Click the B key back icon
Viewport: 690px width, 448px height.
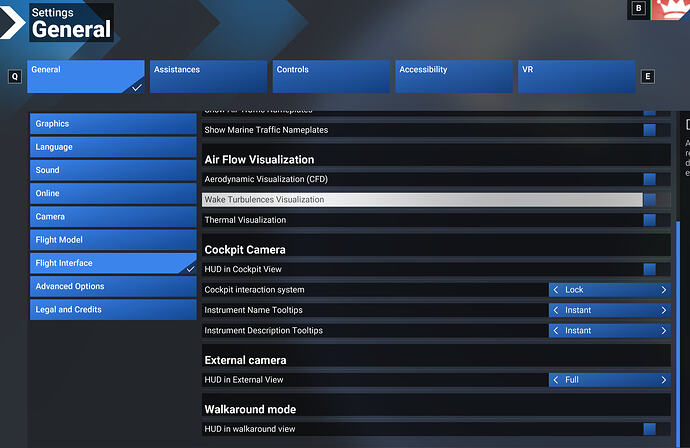[639, 8]
